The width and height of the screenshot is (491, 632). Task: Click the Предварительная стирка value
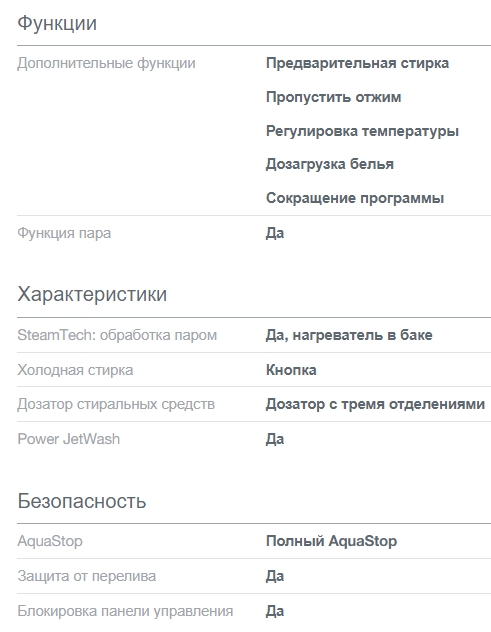pyautogui.click(x=357, y=63)
